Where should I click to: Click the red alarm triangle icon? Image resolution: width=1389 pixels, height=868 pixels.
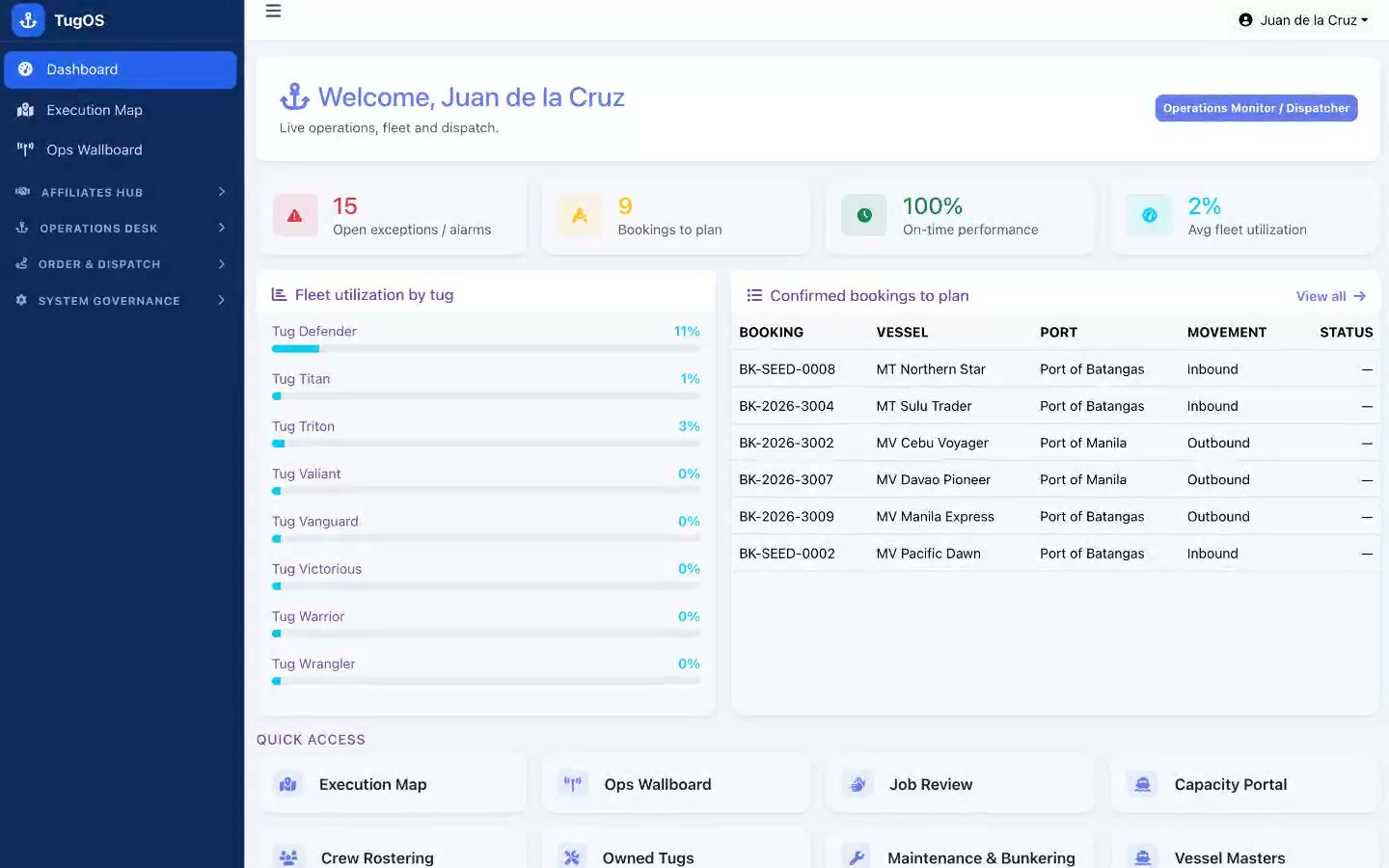[x=295, y=216]
